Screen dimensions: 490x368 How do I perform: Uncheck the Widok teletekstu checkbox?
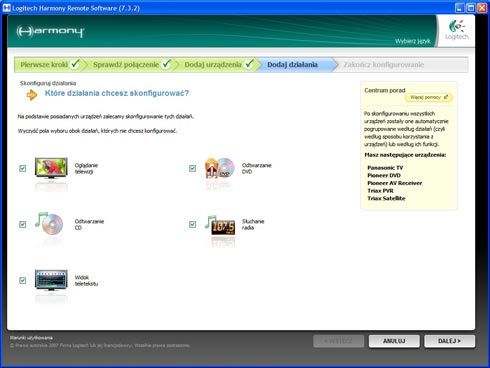[23, 280]
